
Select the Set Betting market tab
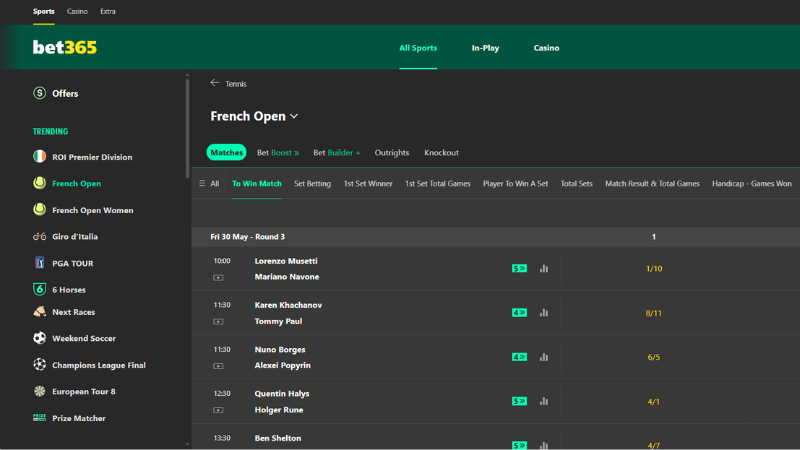coord(312,184)
